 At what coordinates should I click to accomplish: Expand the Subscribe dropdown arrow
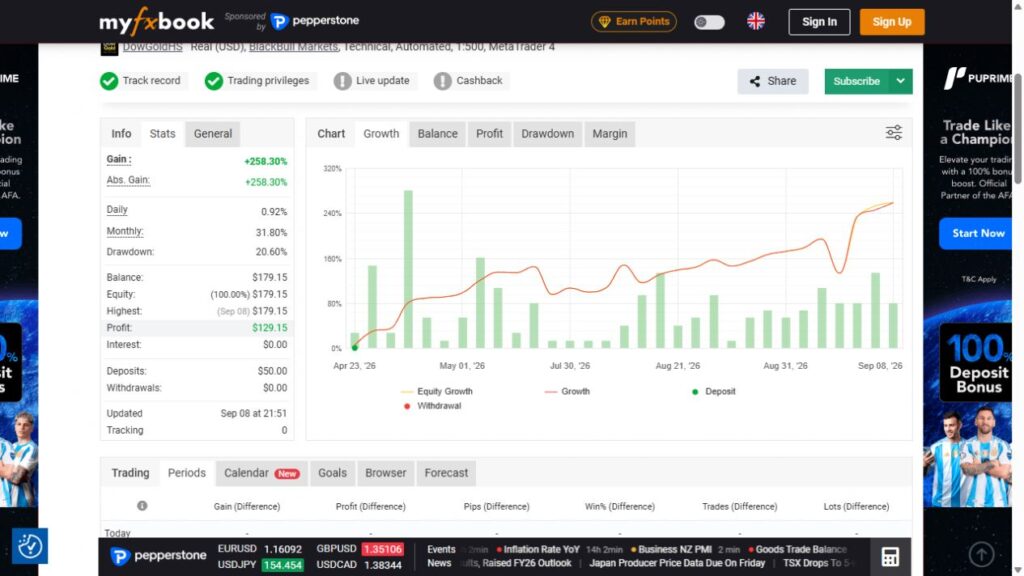pyautogui.click(x=901, y=81)
